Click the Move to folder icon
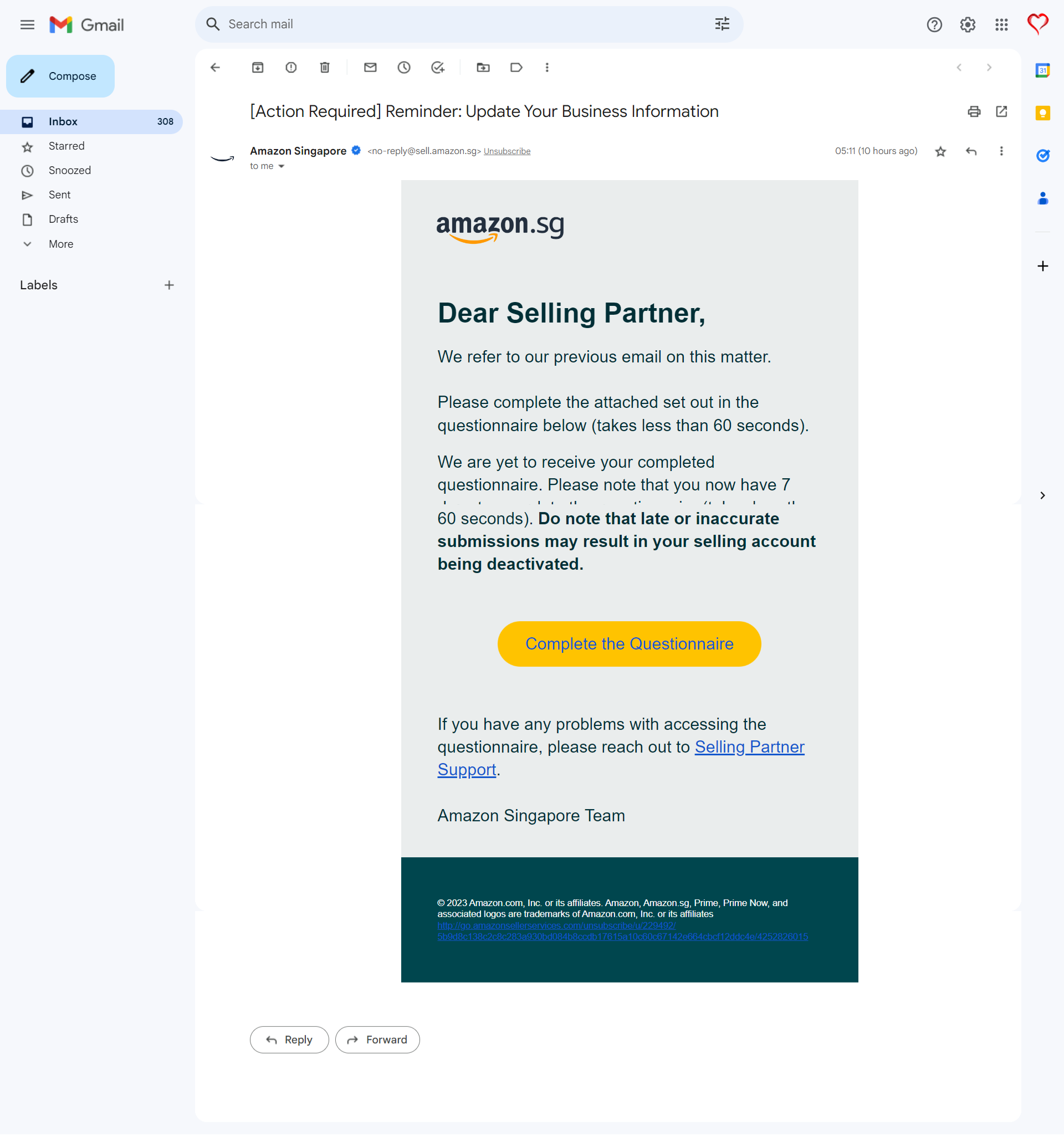The height and width of the screenshot is (1146, 1064). click(x=483, y=68)
